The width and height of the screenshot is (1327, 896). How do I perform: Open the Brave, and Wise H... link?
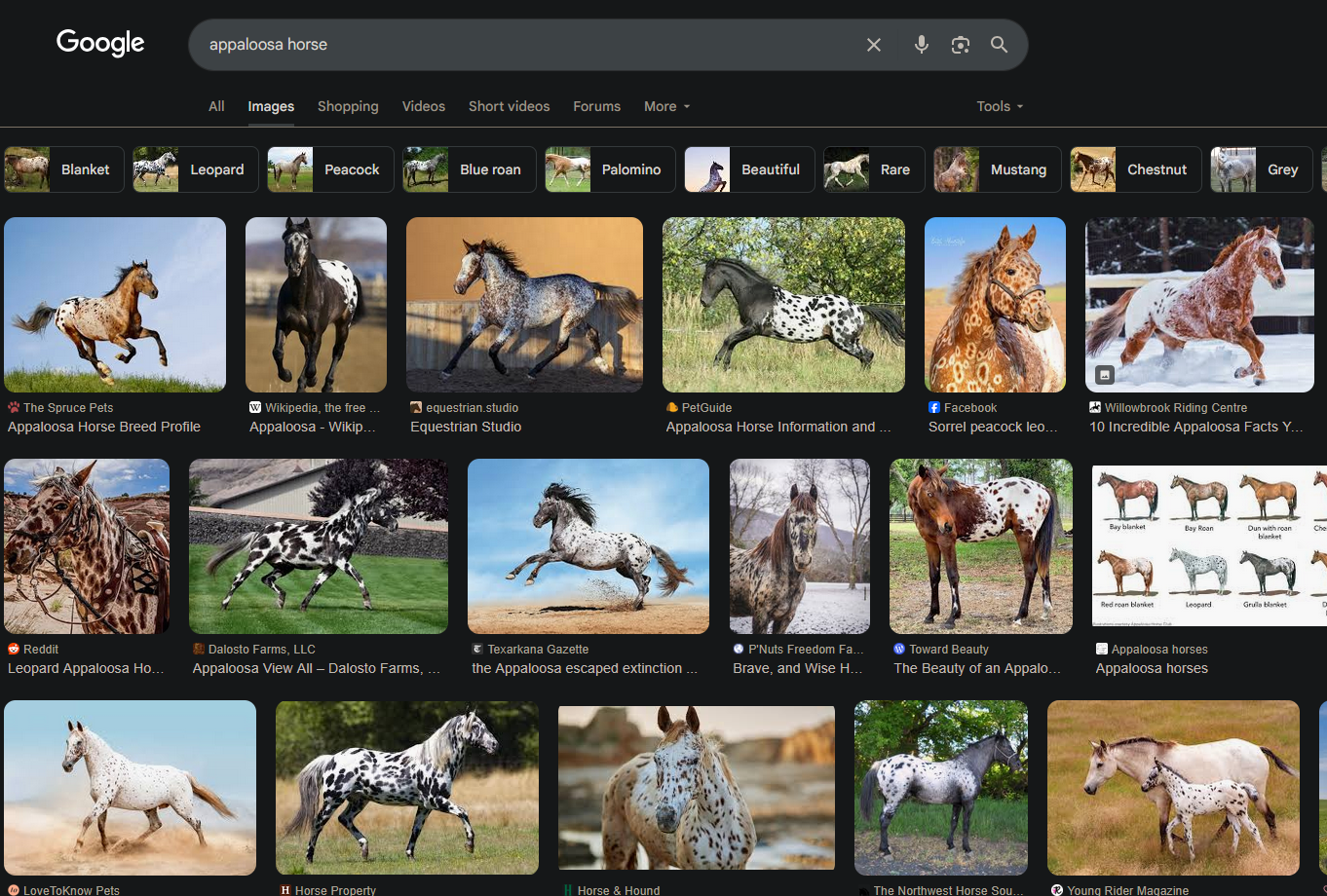pos(798,668)
